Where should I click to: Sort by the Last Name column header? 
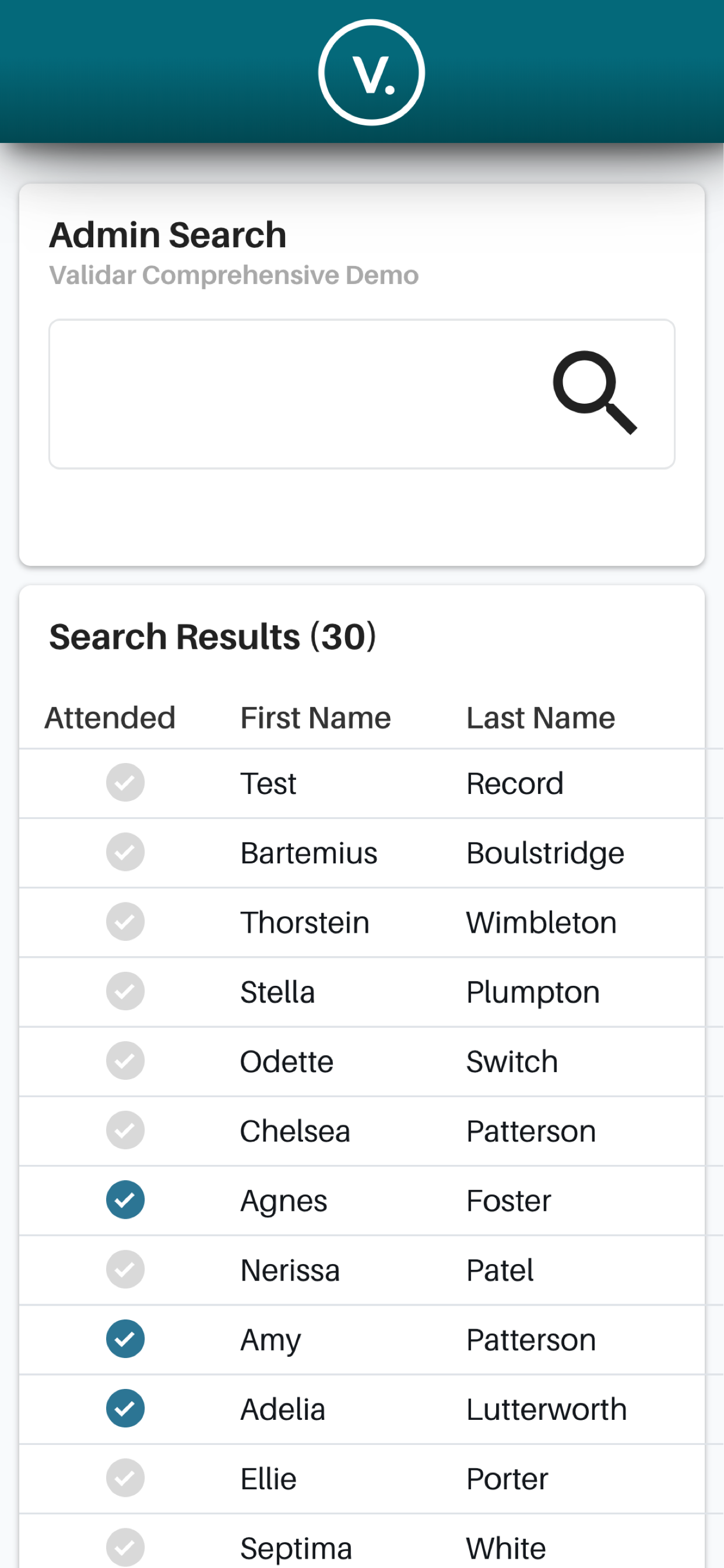coord(540,717)
